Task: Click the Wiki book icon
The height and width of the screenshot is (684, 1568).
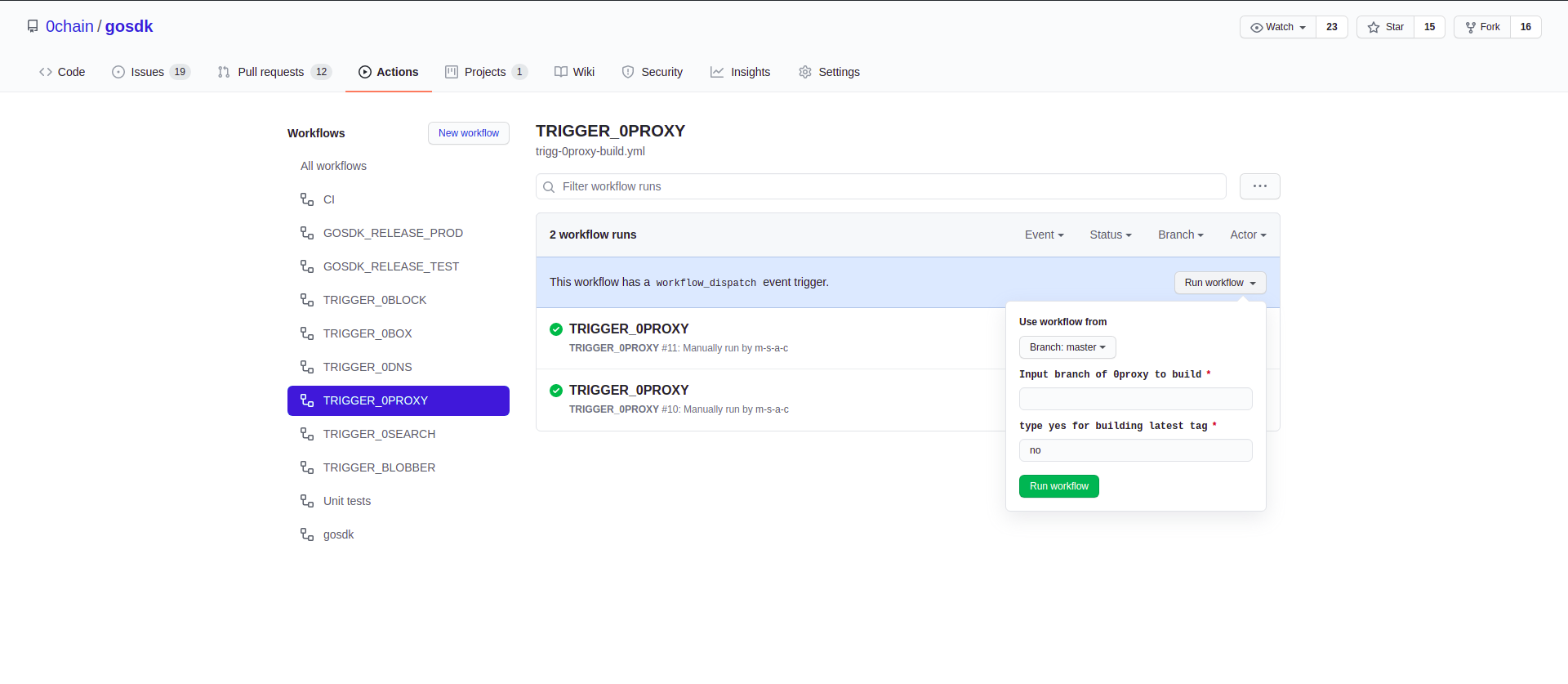Action: click(561, 72)
